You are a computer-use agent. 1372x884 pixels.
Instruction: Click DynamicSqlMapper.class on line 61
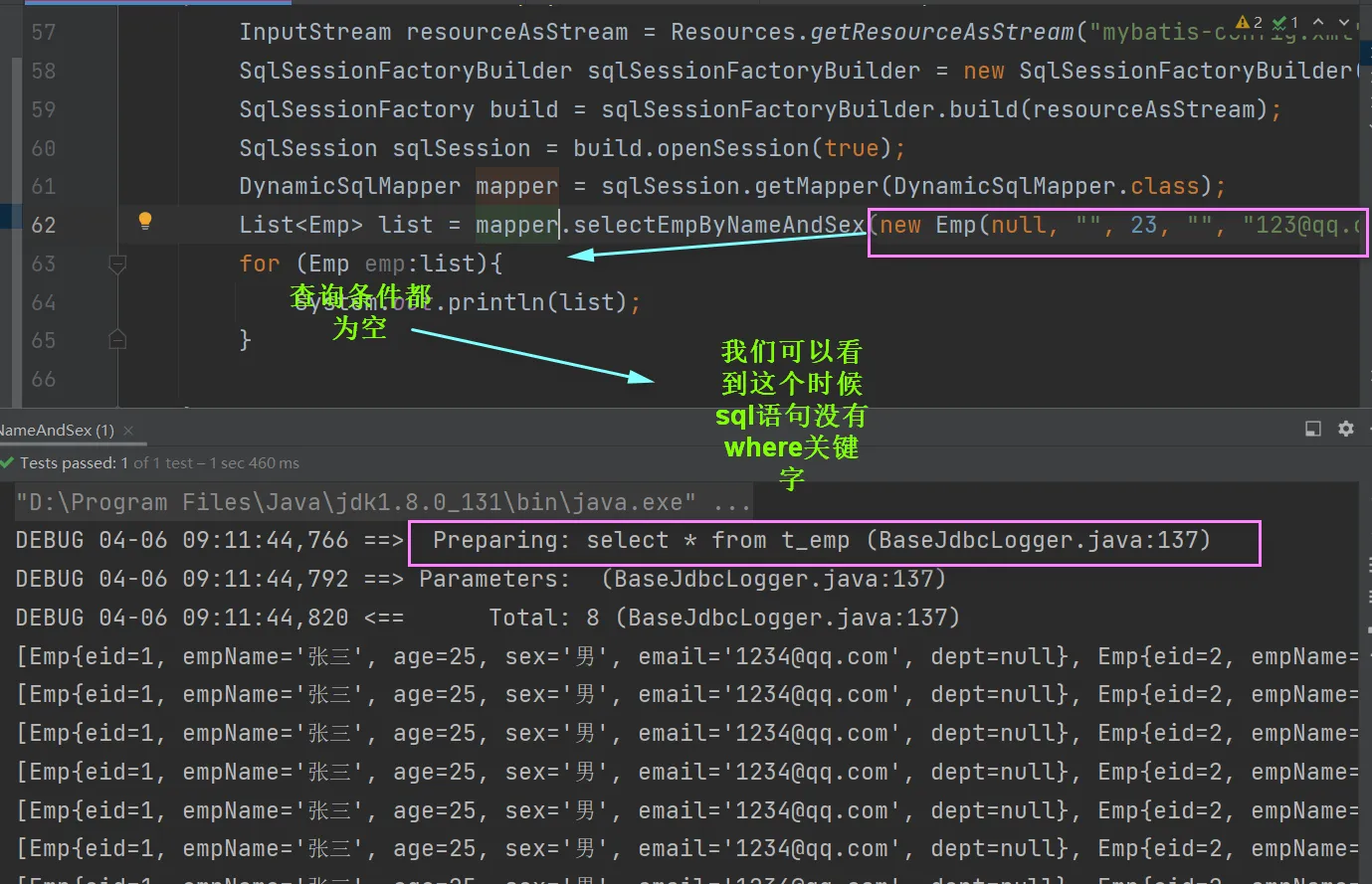coord(1046,186)
